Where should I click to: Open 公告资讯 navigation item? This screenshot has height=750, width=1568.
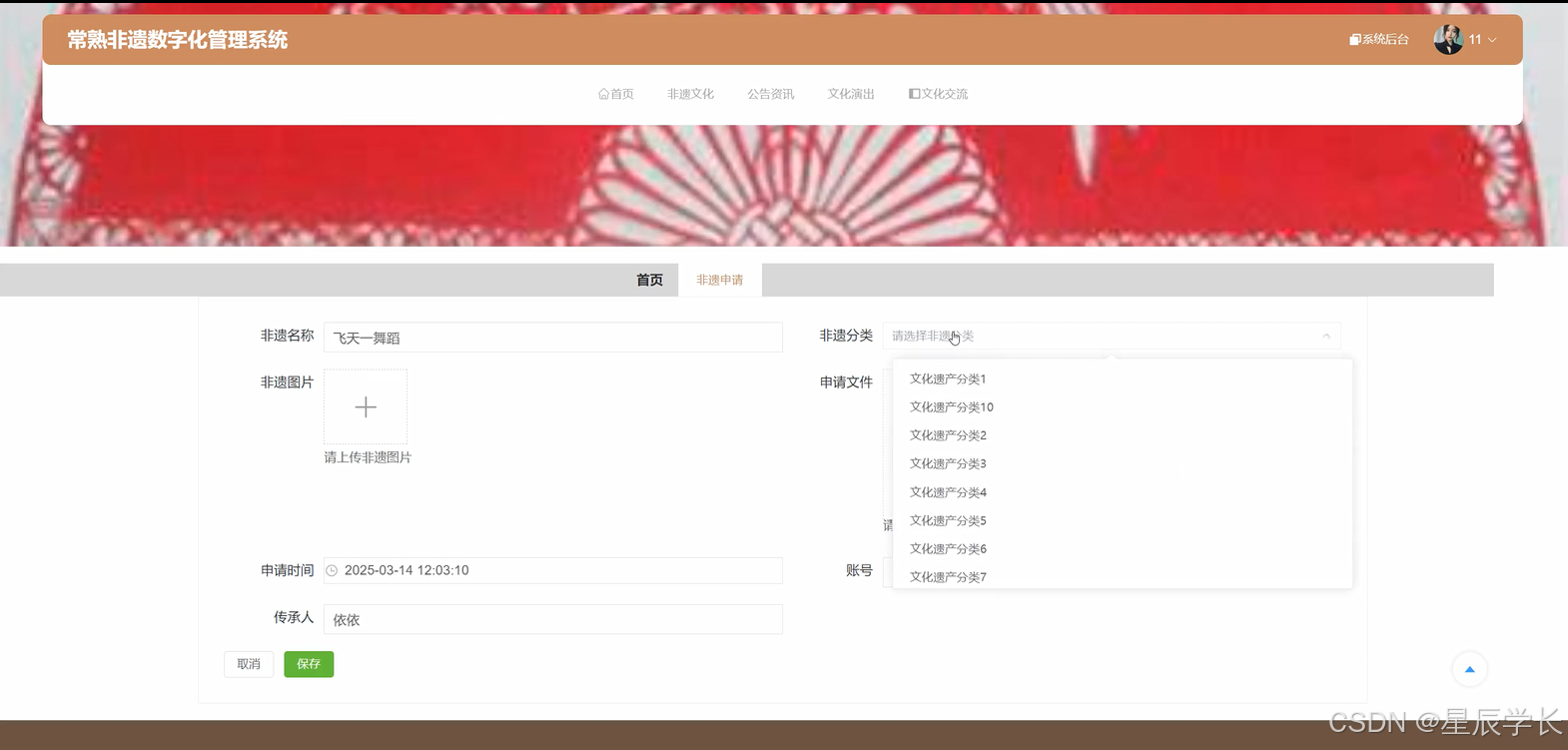pos(771,94)
